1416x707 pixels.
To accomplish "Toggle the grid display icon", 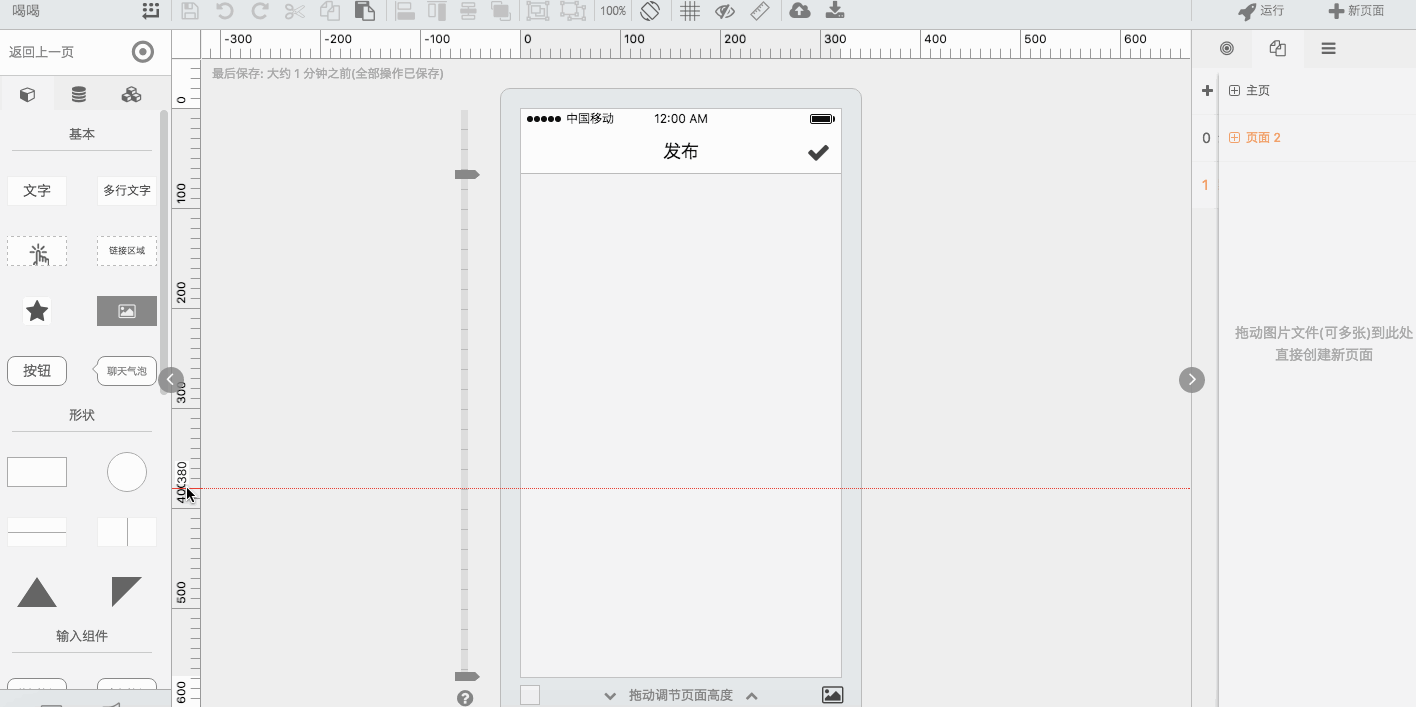I will 689,11.
